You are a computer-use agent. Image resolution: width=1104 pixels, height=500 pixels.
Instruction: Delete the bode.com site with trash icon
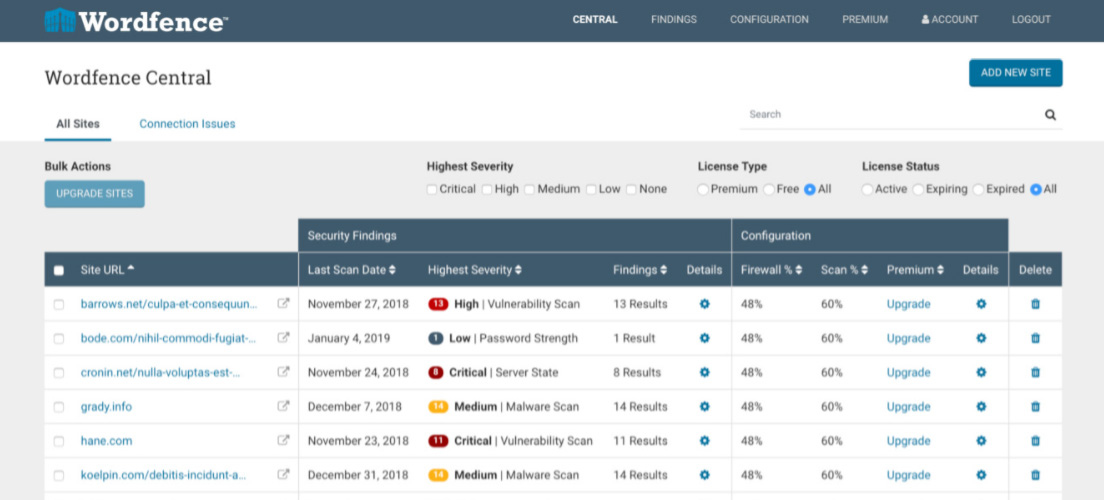click(1035, 338)
